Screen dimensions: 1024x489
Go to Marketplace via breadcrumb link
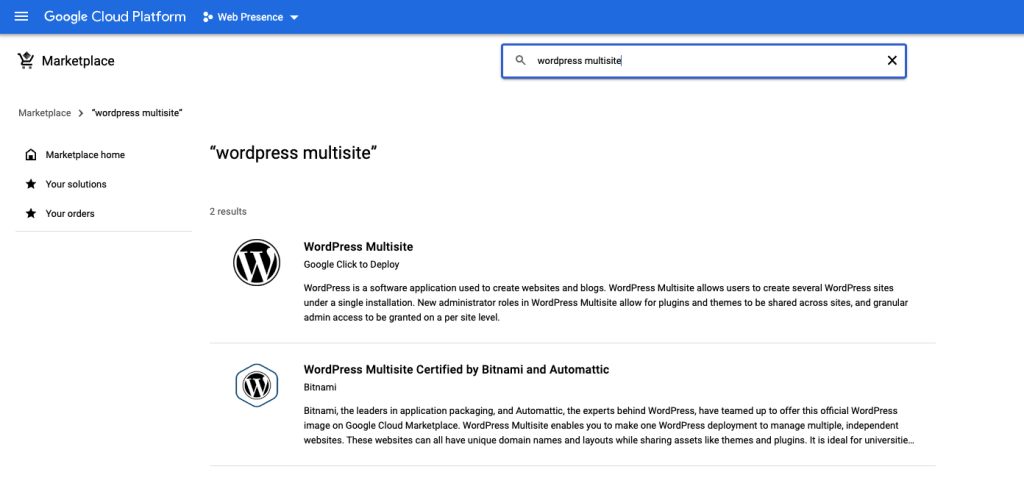coord(44,113)
